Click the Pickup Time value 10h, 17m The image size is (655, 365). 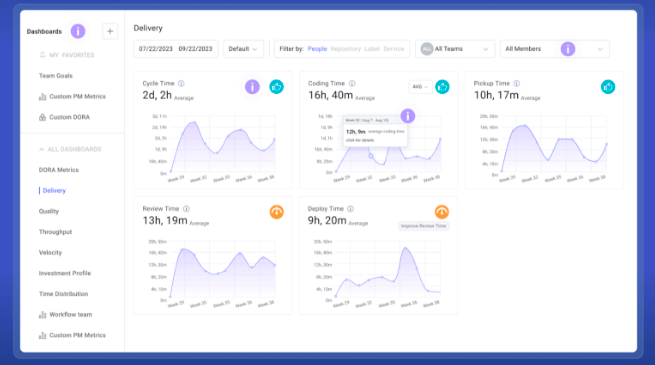496,95
